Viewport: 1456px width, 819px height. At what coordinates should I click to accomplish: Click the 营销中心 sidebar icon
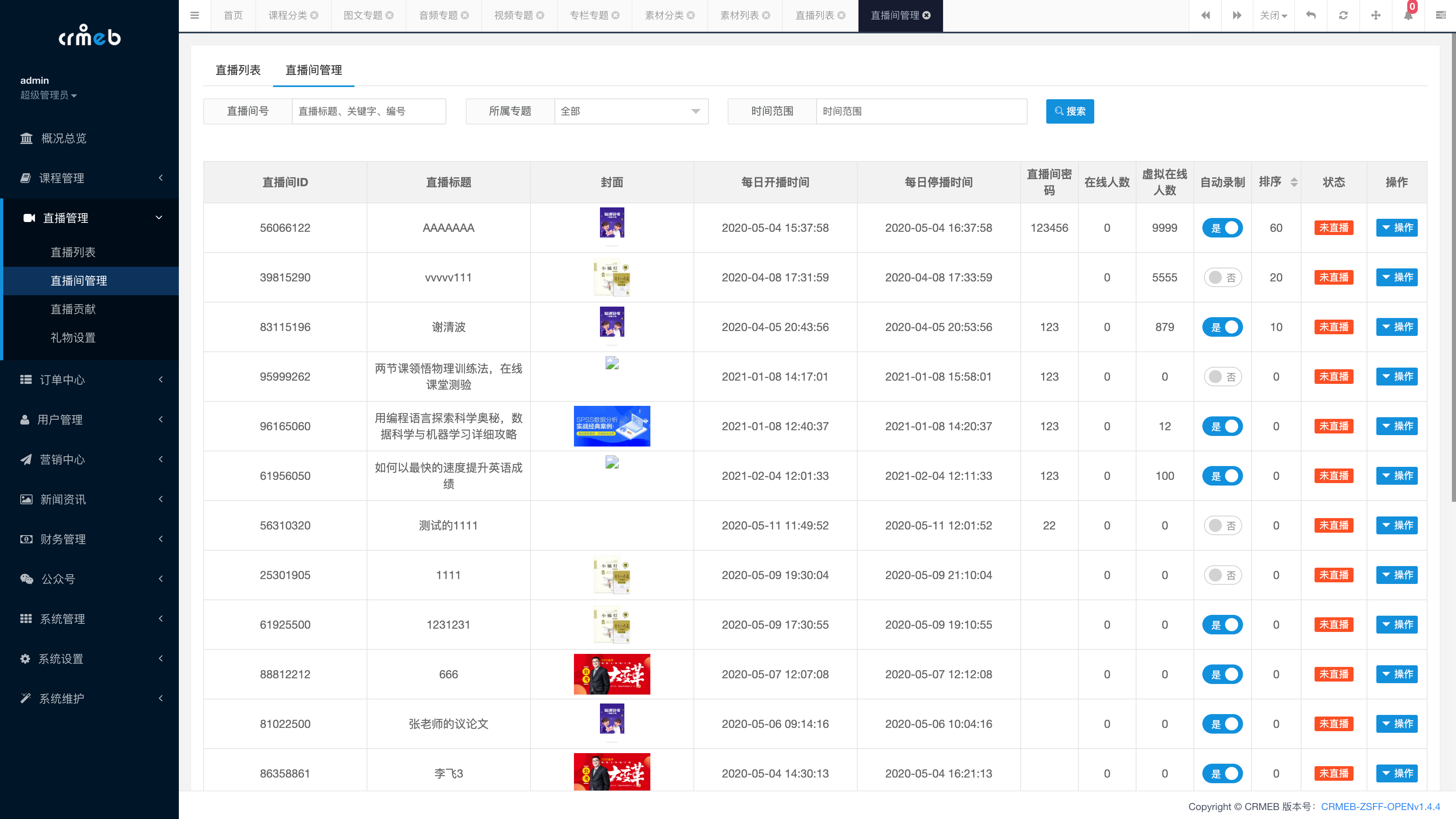click(x=26, y=459)
